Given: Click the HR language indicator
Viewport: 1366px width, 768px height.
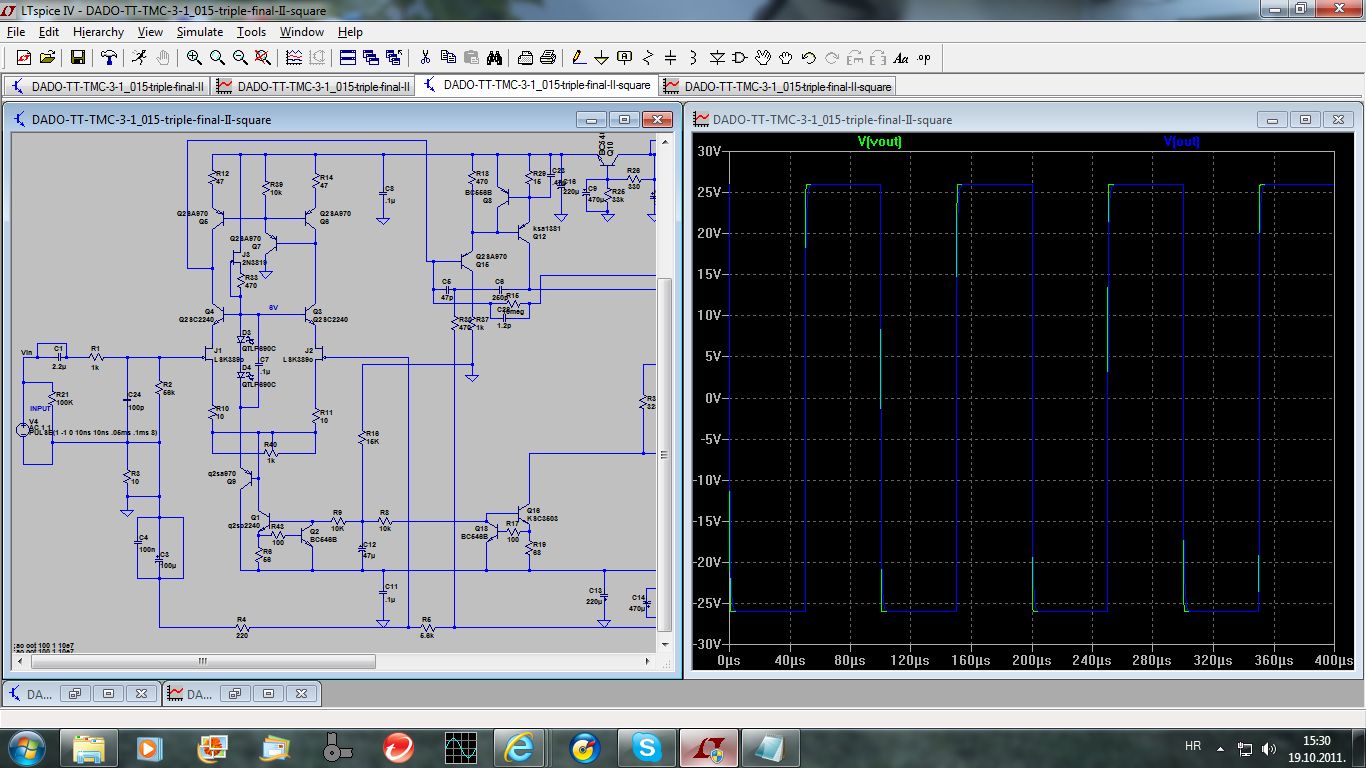Looking at the screenshot, I should click(x=1192, y=746).
